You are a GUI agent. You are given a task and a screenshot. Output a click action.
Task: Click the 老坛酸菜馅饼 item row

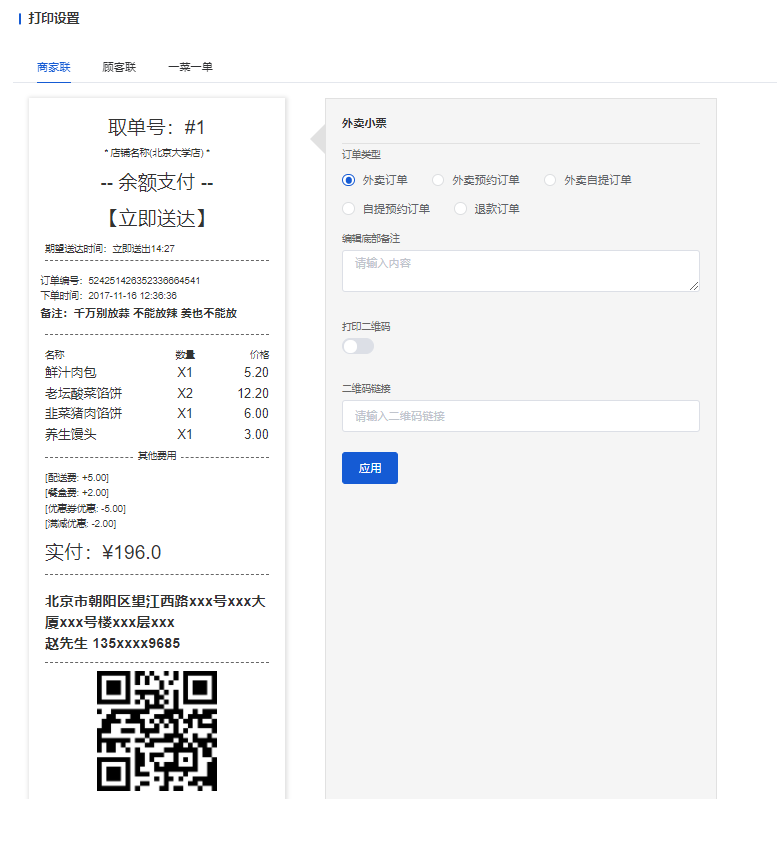point(157,393)
